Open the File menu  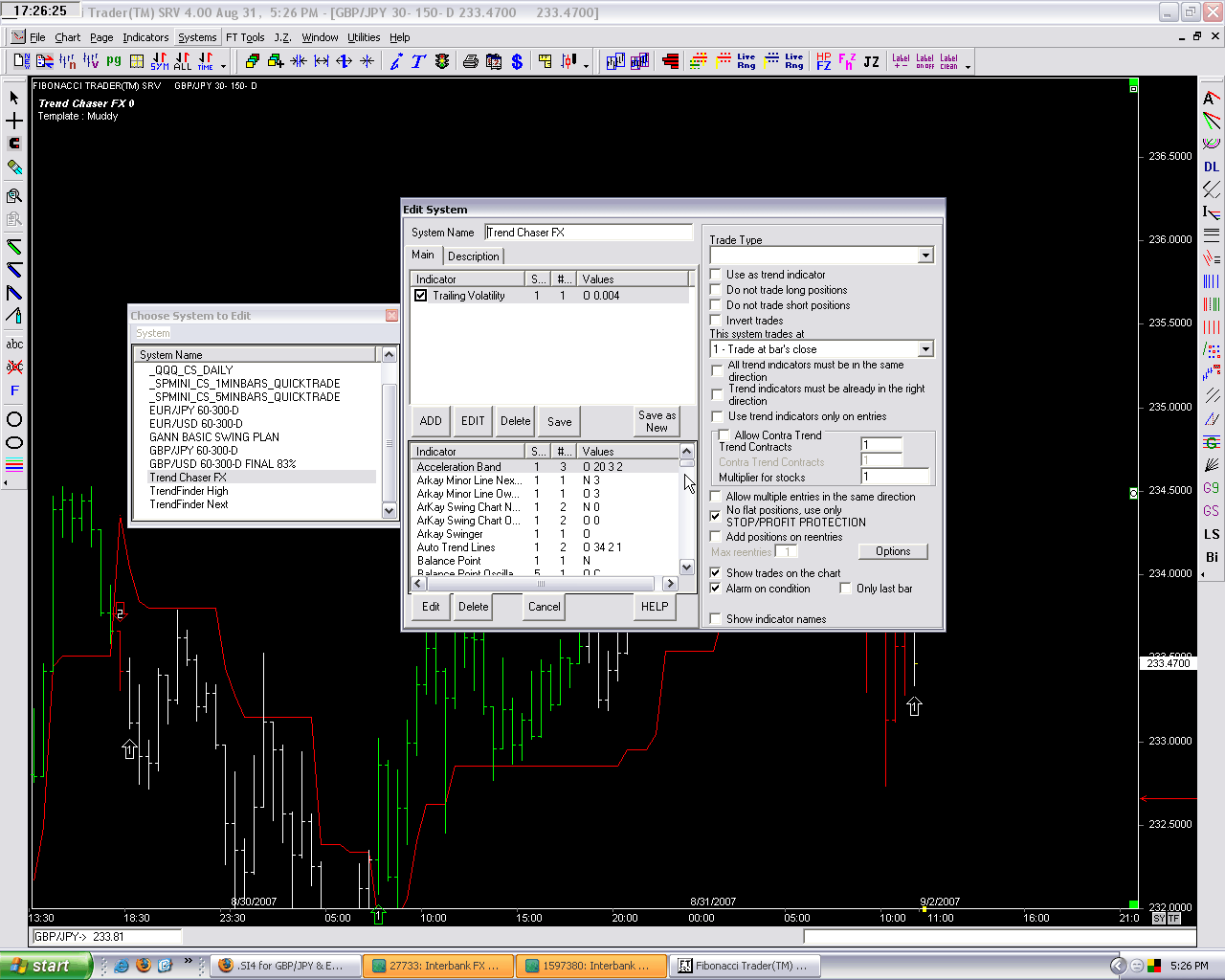click(x=37, y=37)
